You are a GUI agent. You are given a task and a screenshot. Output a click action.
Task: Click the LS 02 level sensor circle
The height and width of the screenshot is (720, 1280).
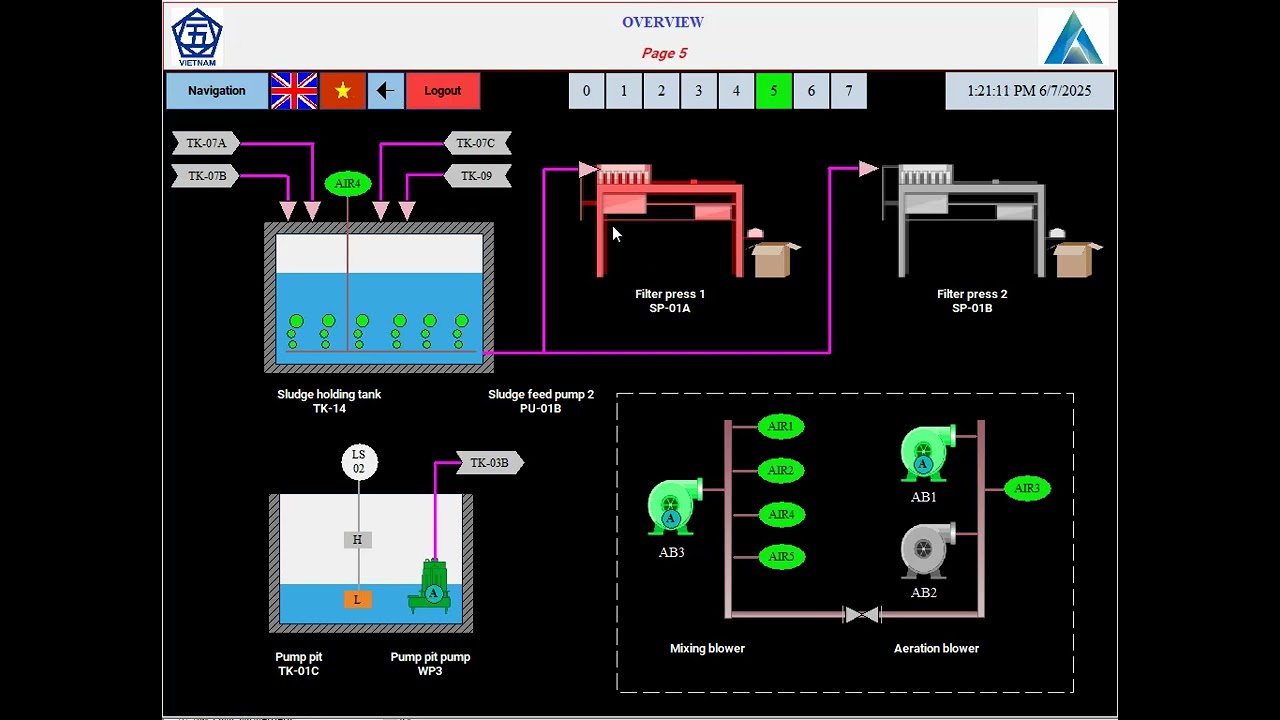359,462
